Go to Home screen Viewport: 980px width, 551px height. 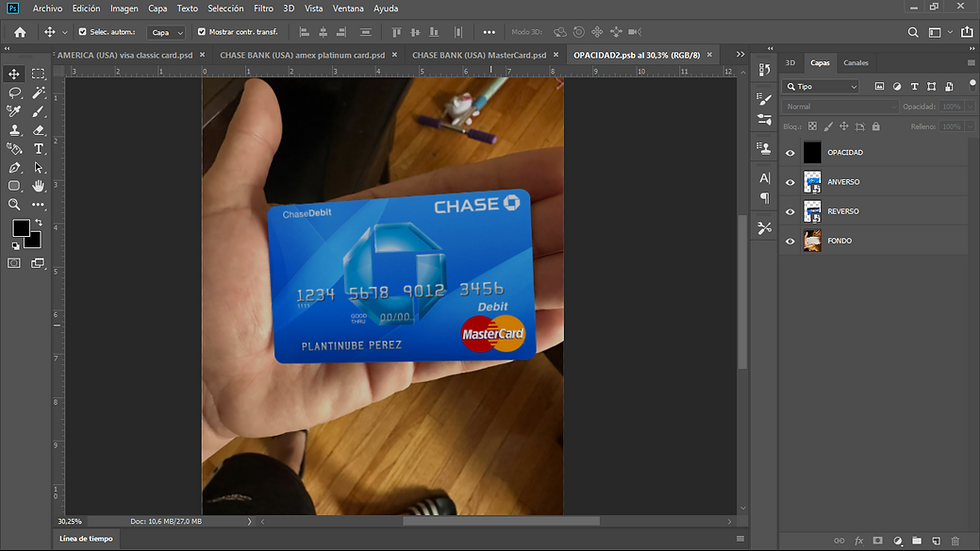(20, 32)
